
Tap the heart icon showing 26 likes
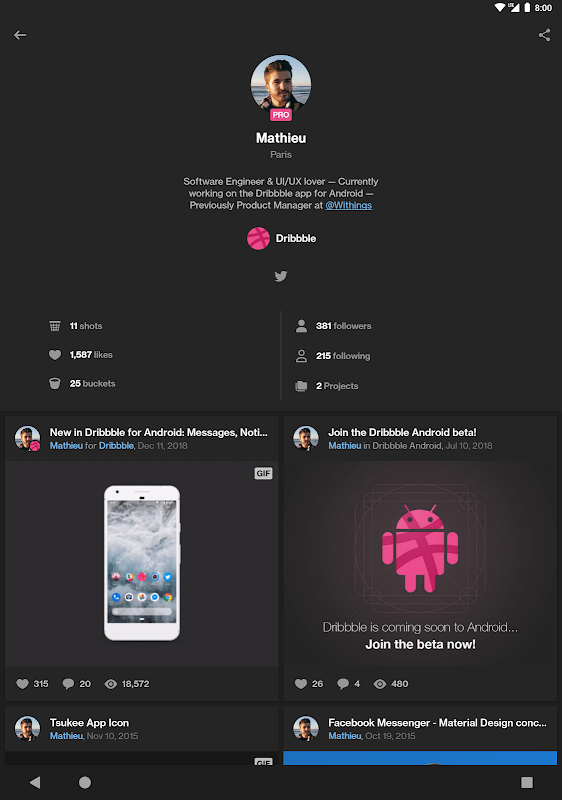coord(301,684)
